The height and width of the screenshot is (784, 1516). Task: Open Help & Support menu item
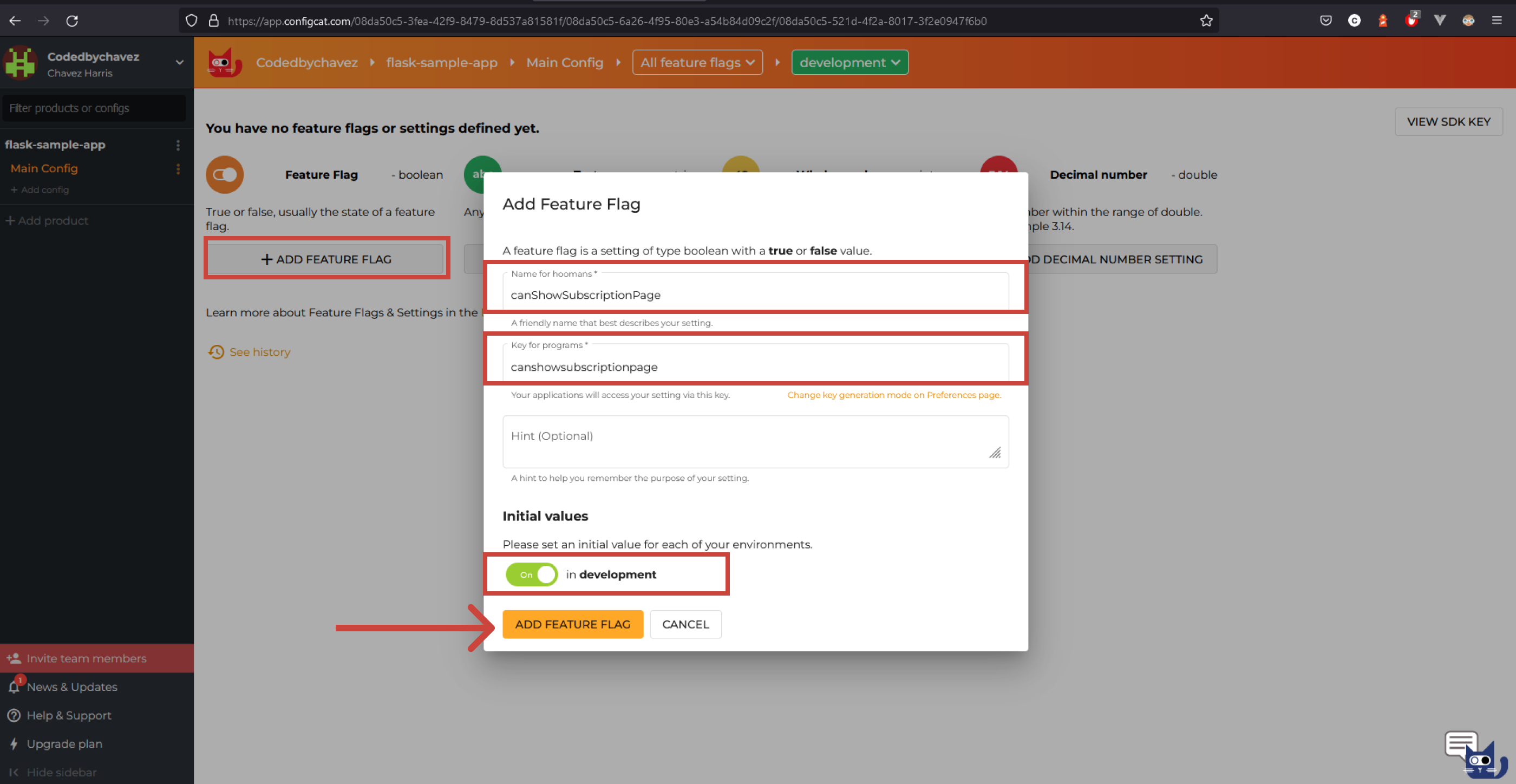click(69, 715)
